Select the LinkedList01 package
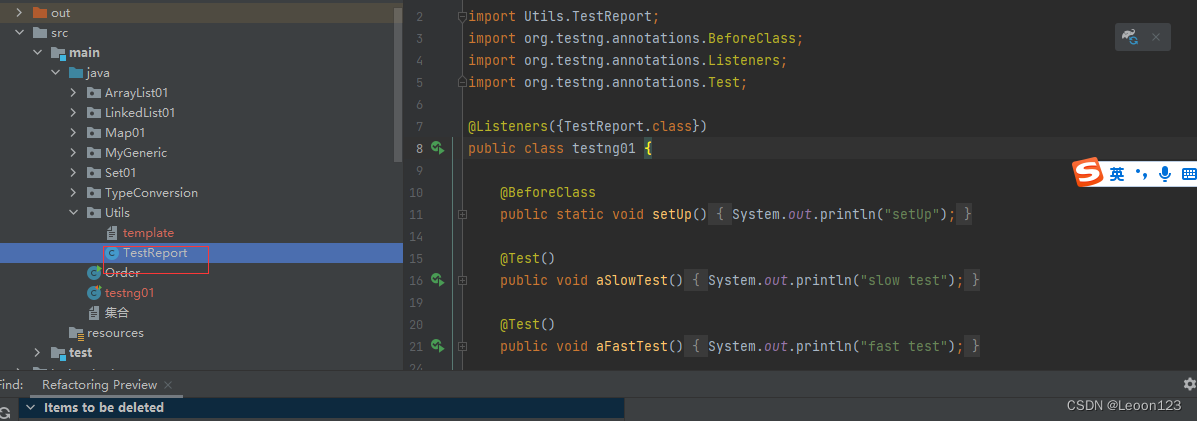 (x=140, y=112)
